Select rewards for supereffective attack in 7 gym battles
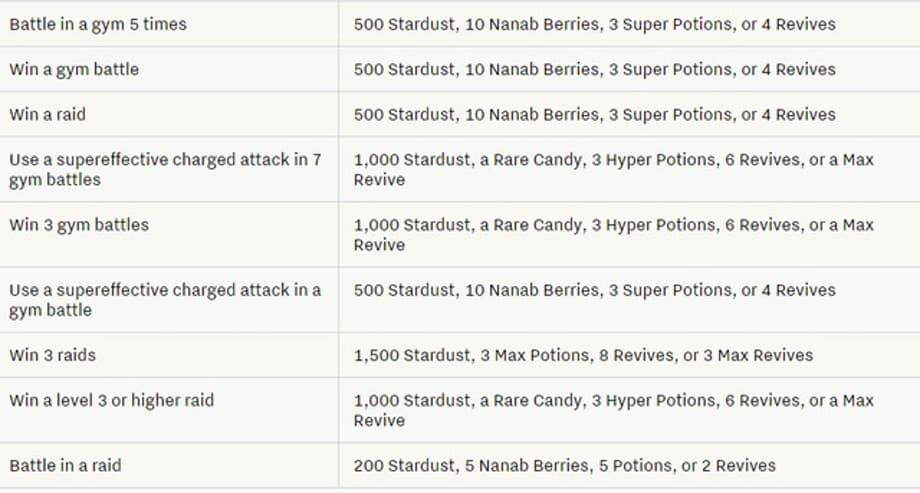The height and width of the screenshot is (493, 920). [x=613, y=169]
